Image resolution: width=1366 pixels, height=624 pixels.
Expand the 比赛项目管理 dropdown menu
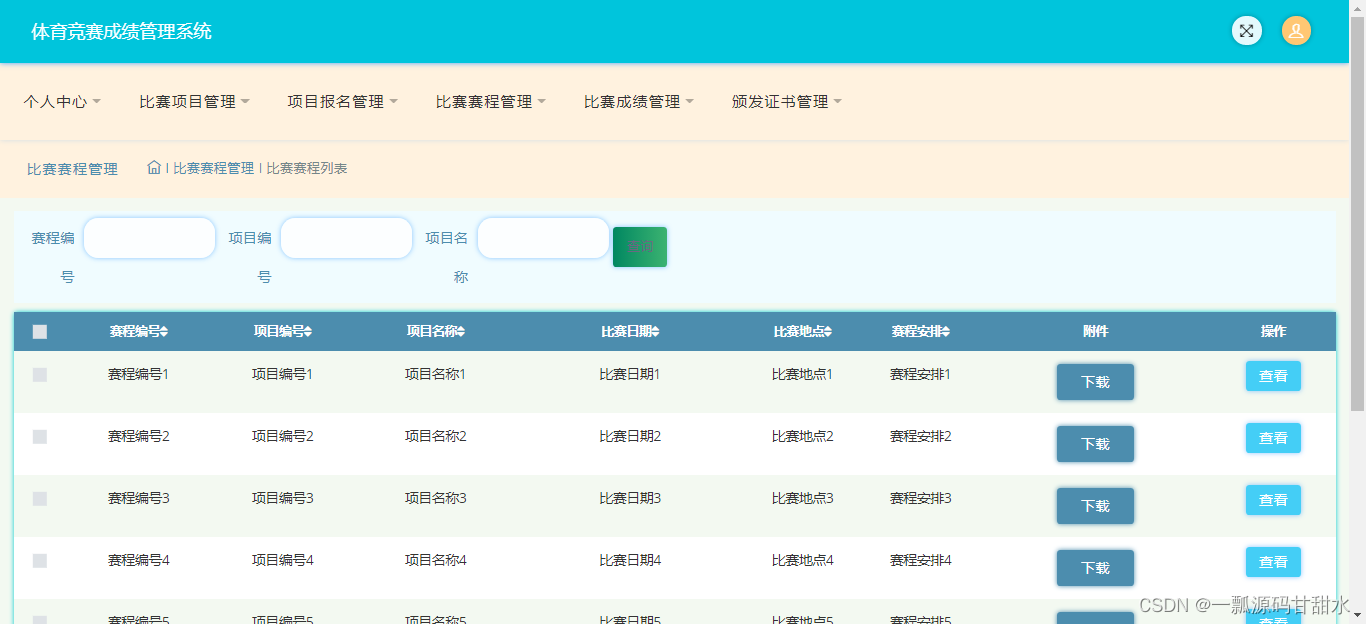(195, 101)
